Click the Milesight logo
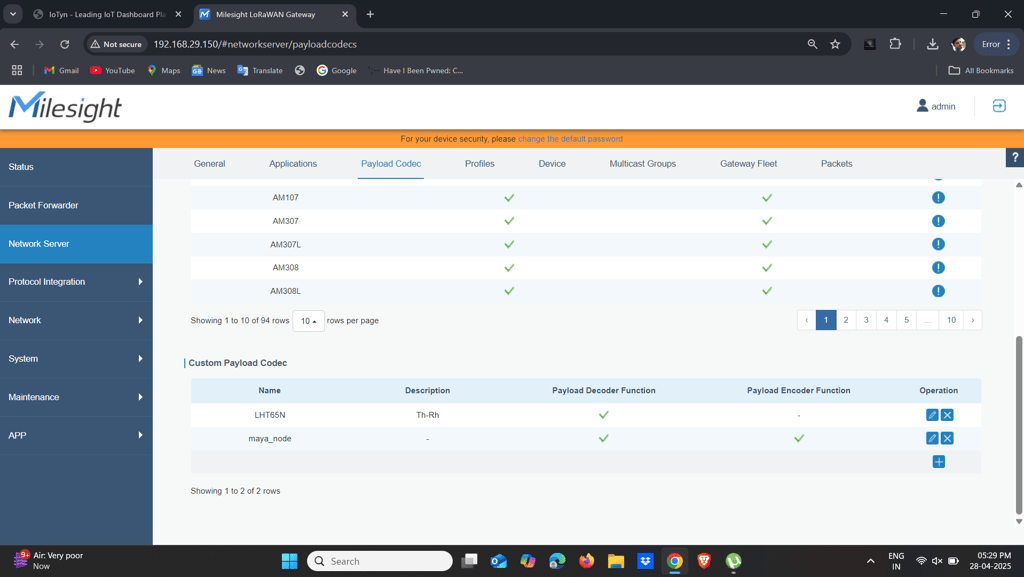 65,107
